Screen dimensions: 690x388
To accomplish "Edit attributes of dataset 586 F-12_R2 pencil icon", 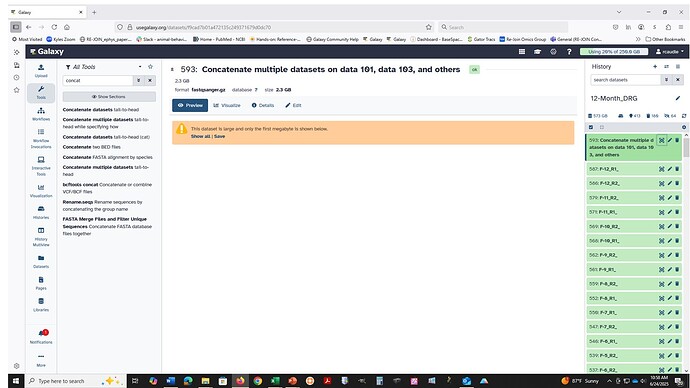I will point(669,183).
